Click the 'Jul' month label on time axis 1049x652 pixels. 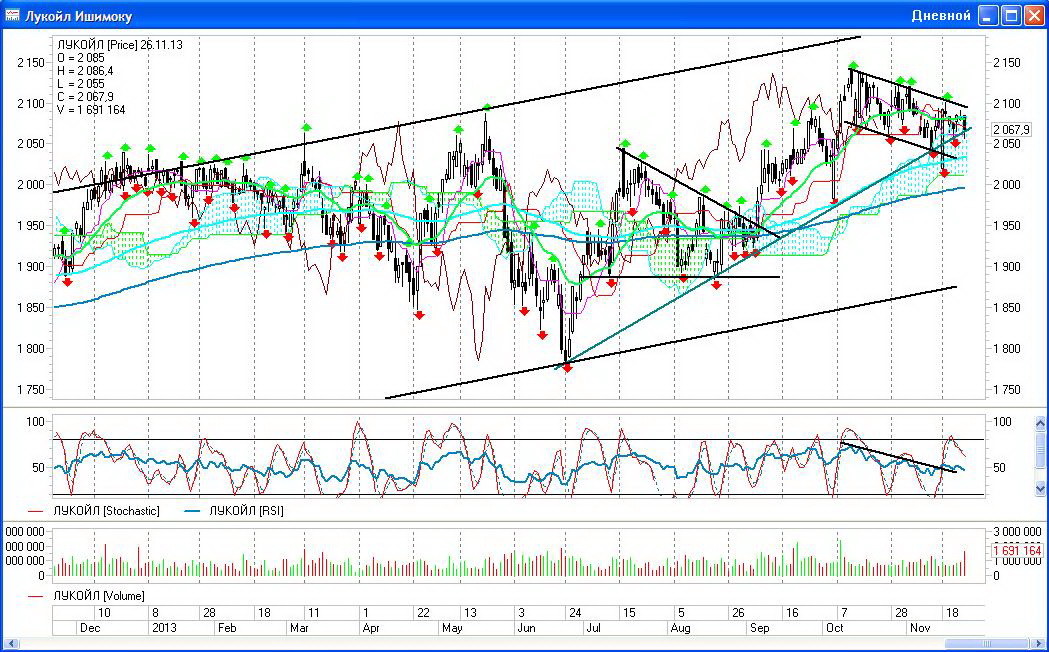pyautogui.click(x=593, y=628)
